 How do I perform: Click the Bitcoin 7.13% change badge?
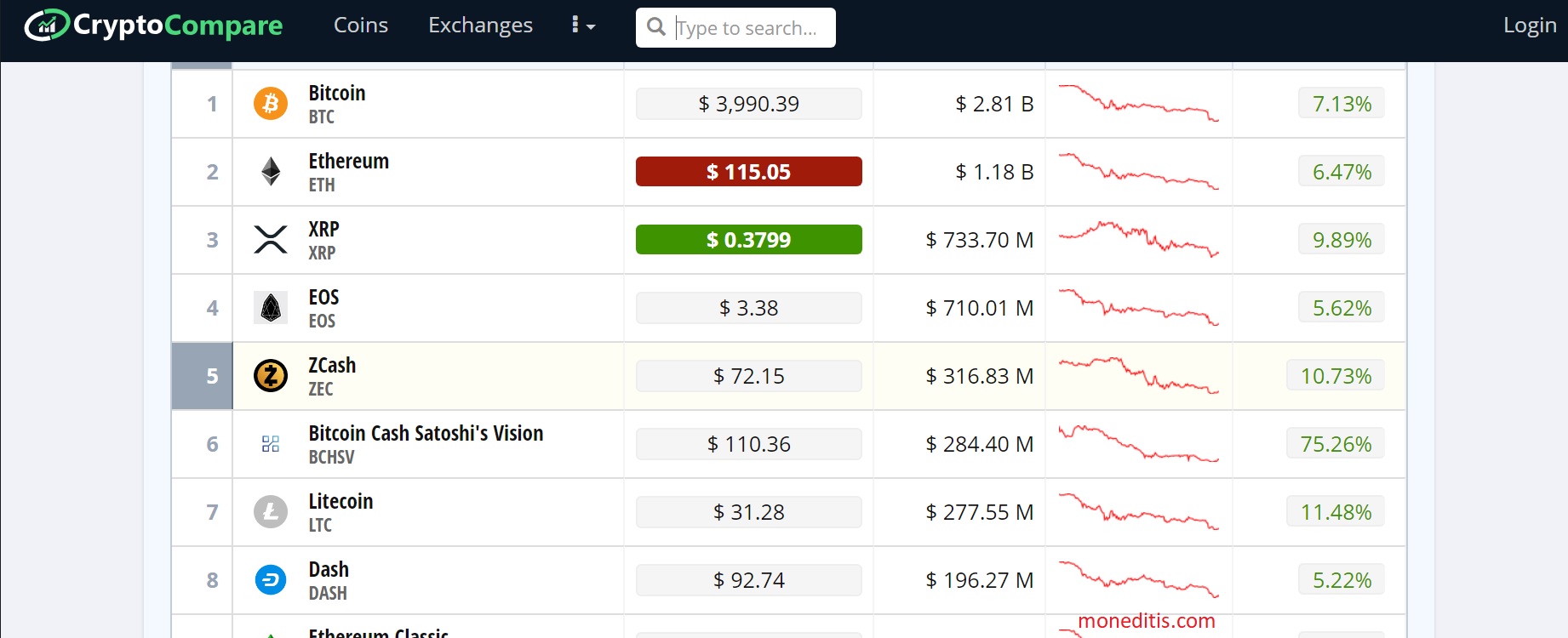(x=1342, y=104)
